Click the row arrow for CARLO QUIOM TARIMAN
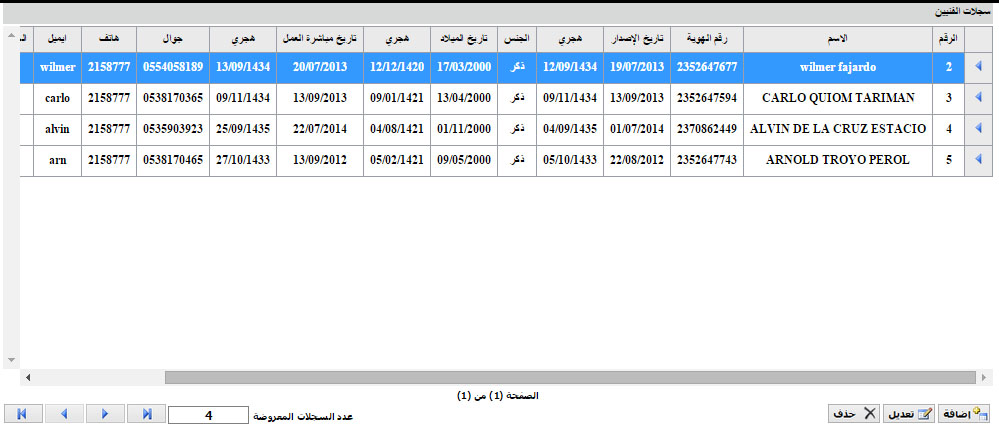The height and width of the screenshot is (427, 999). [977, 98]
